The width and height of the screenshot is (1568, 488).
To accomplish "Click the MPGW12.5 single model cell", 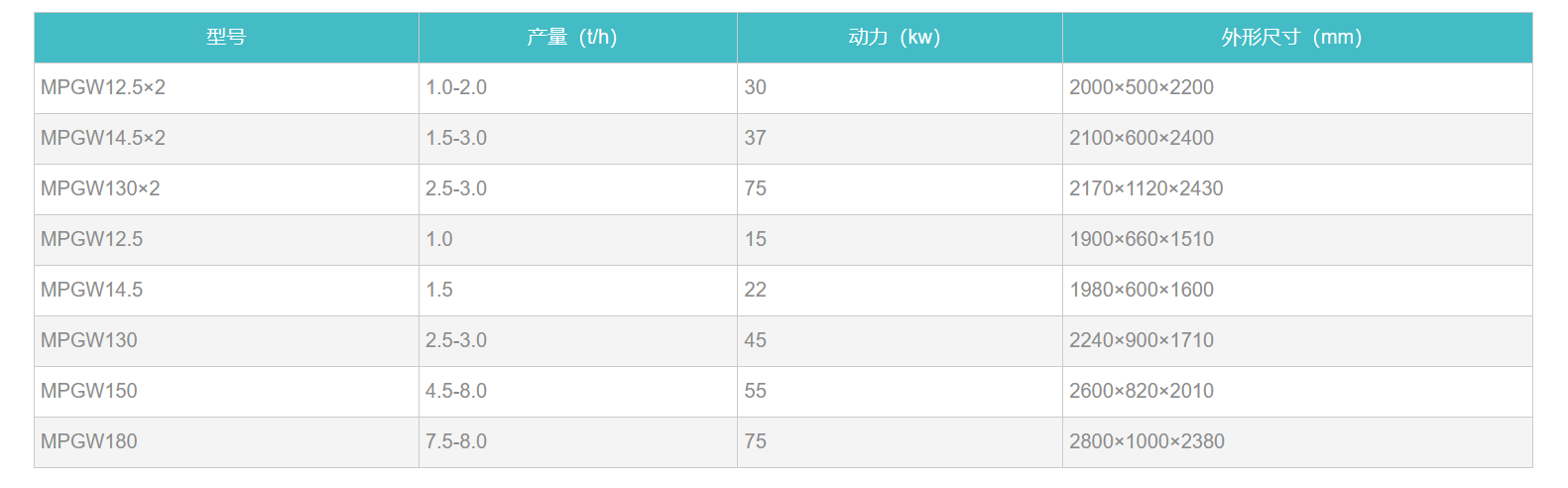I will [x=92, y=239].
